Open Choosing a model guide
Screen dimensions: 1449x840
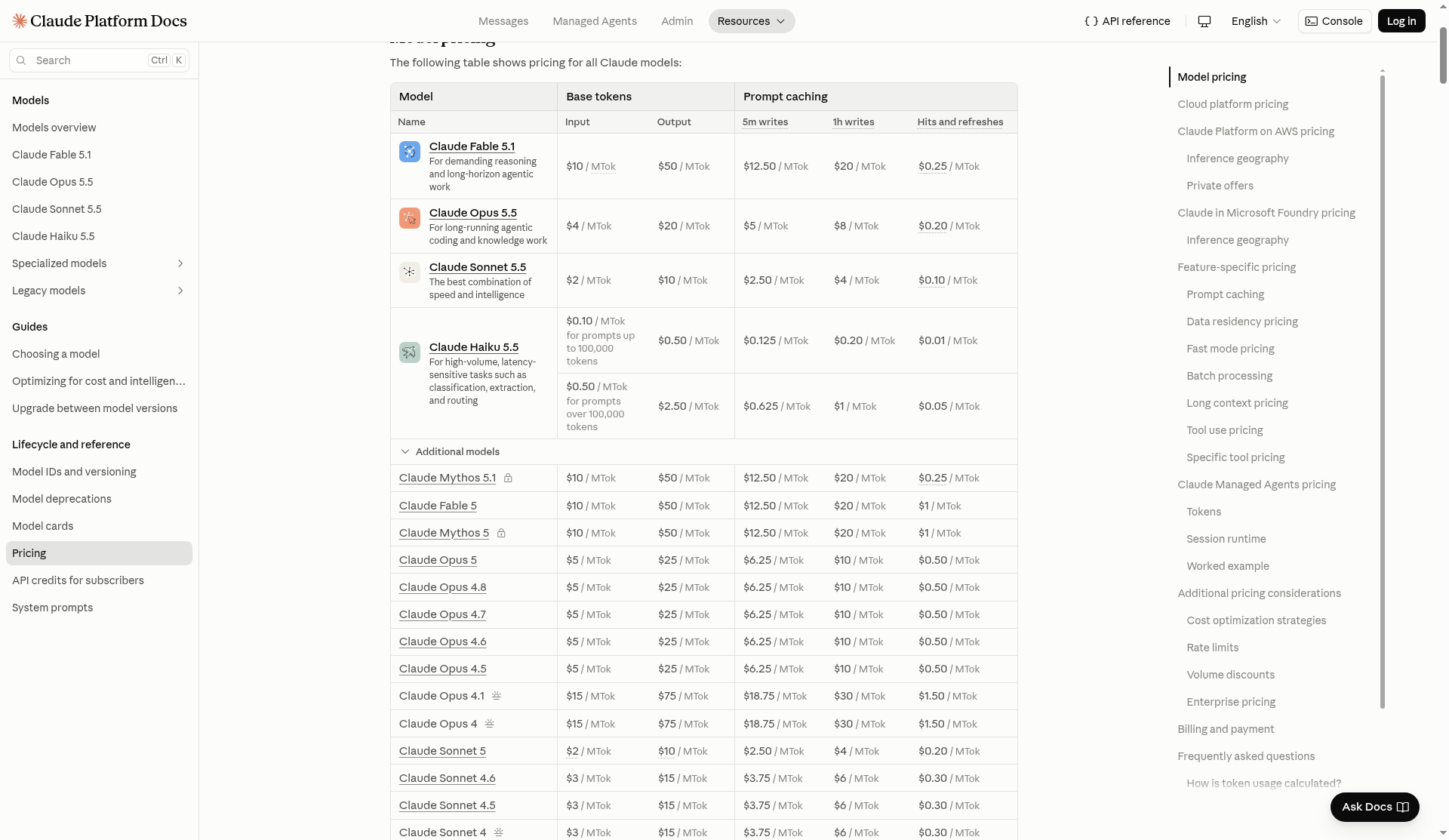[x=56, y=354]
